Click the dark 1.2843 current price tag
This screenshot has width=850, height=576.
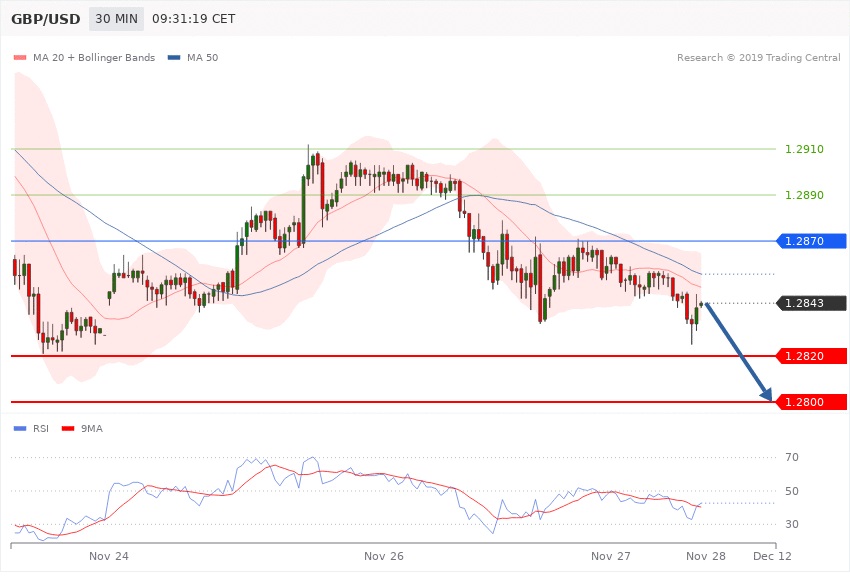tap(811, 303)
